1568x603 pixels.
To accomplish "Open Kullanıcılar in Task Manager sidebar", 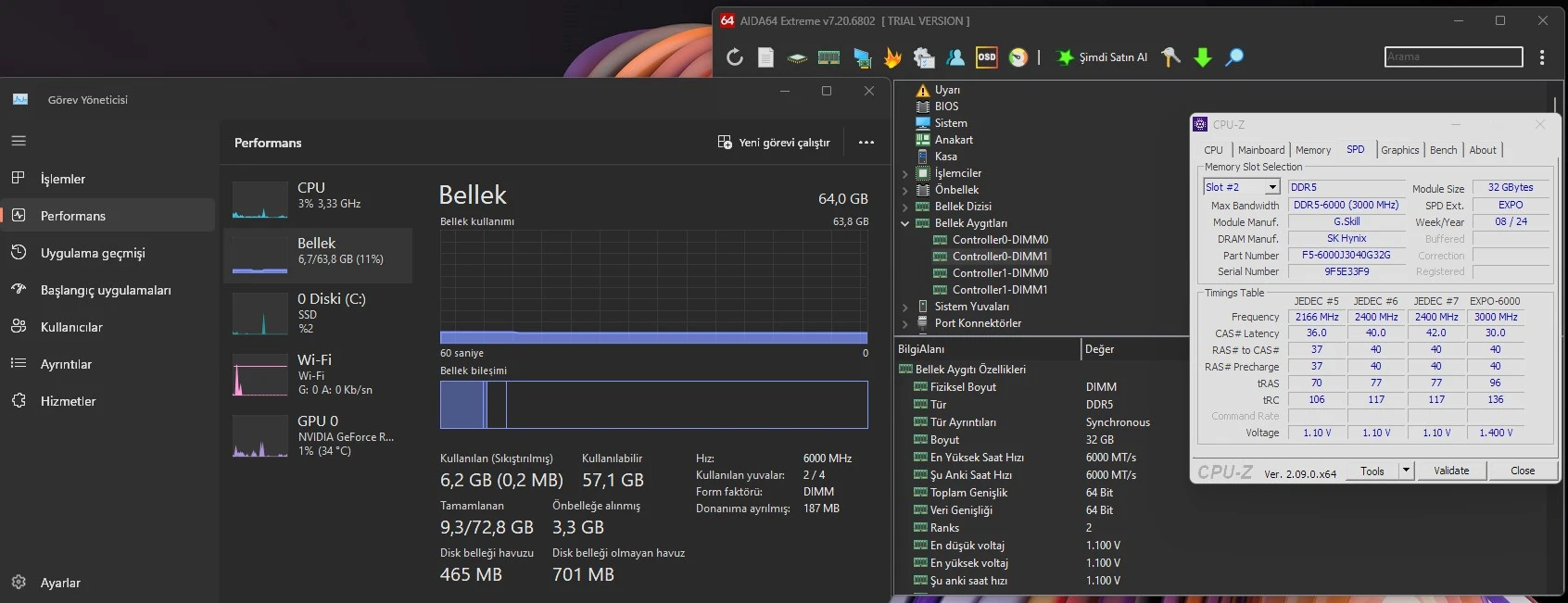I will pos(107,327).
